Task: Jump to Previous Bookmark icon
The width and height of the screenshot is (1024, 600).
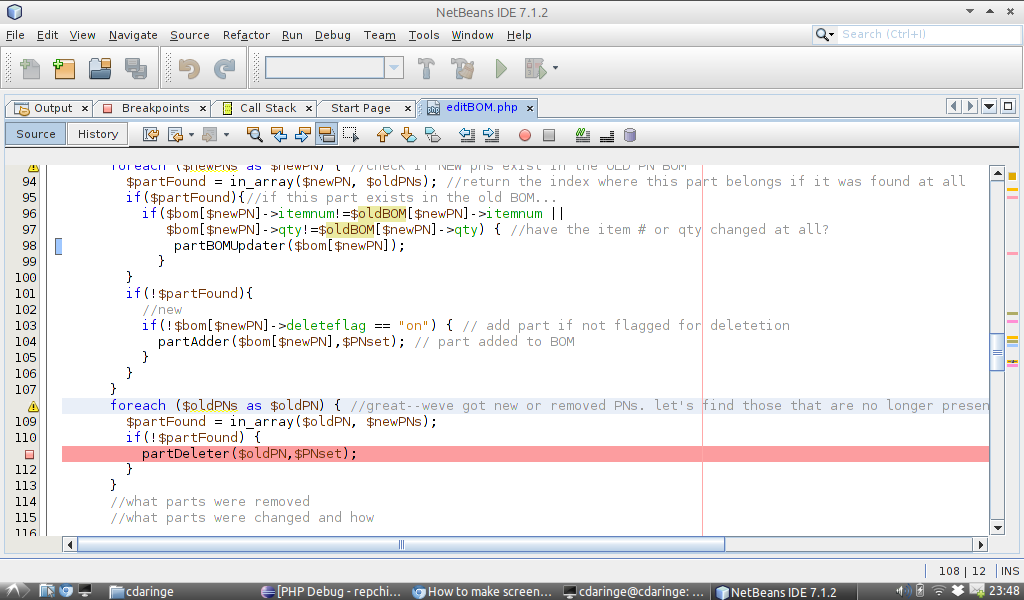Action: pyautogui.click(x=384, y=134)
